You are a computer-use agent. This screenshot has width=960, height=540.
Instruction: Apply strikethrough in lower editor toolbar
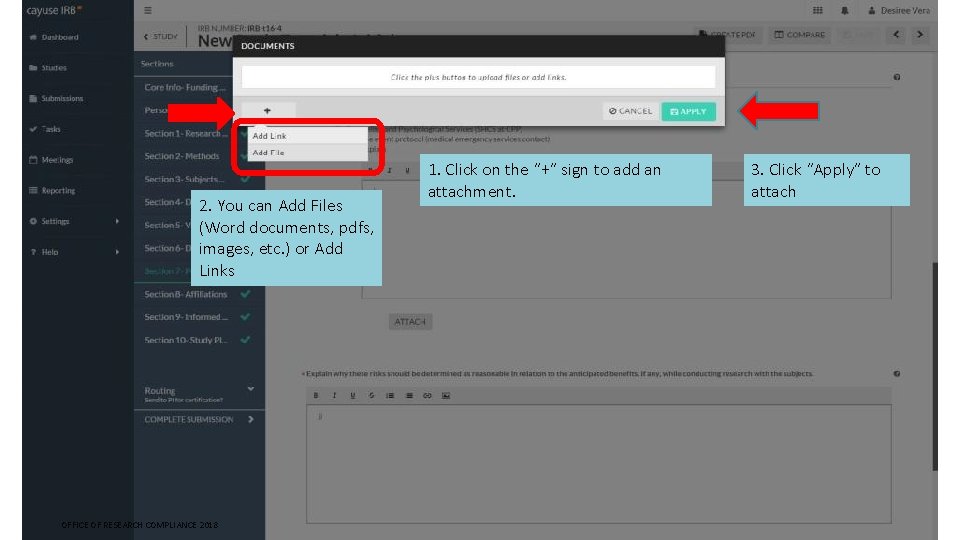(x=372, y=396)
